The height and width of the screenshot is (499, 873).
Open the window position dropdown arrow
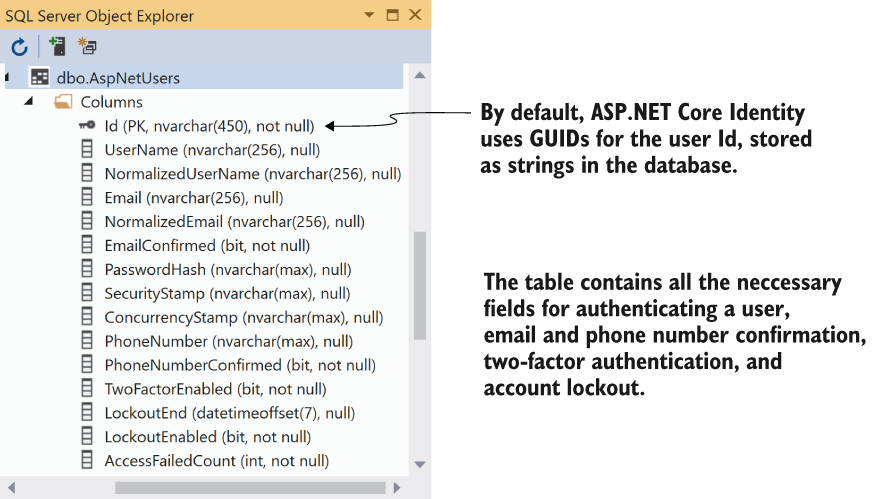tap(369, 15)
